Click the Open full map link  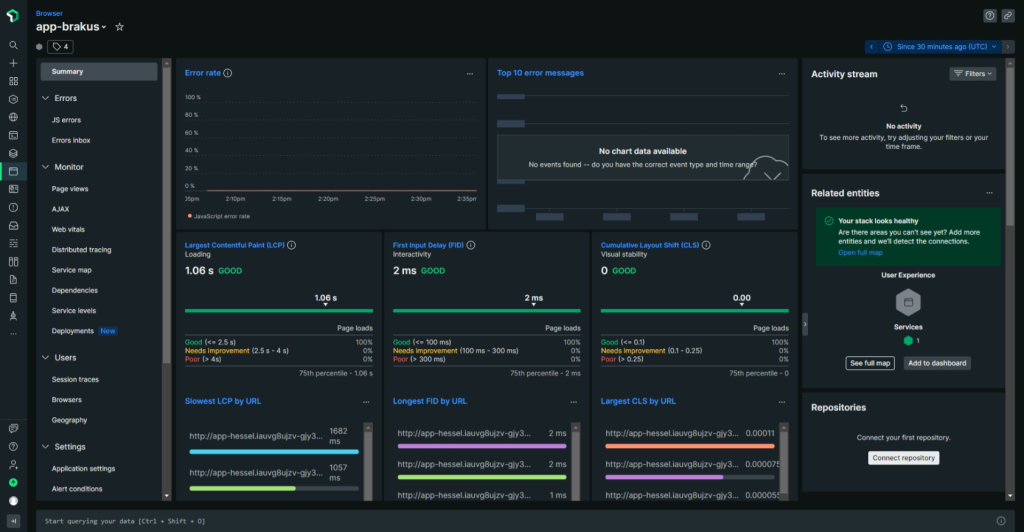860,253
